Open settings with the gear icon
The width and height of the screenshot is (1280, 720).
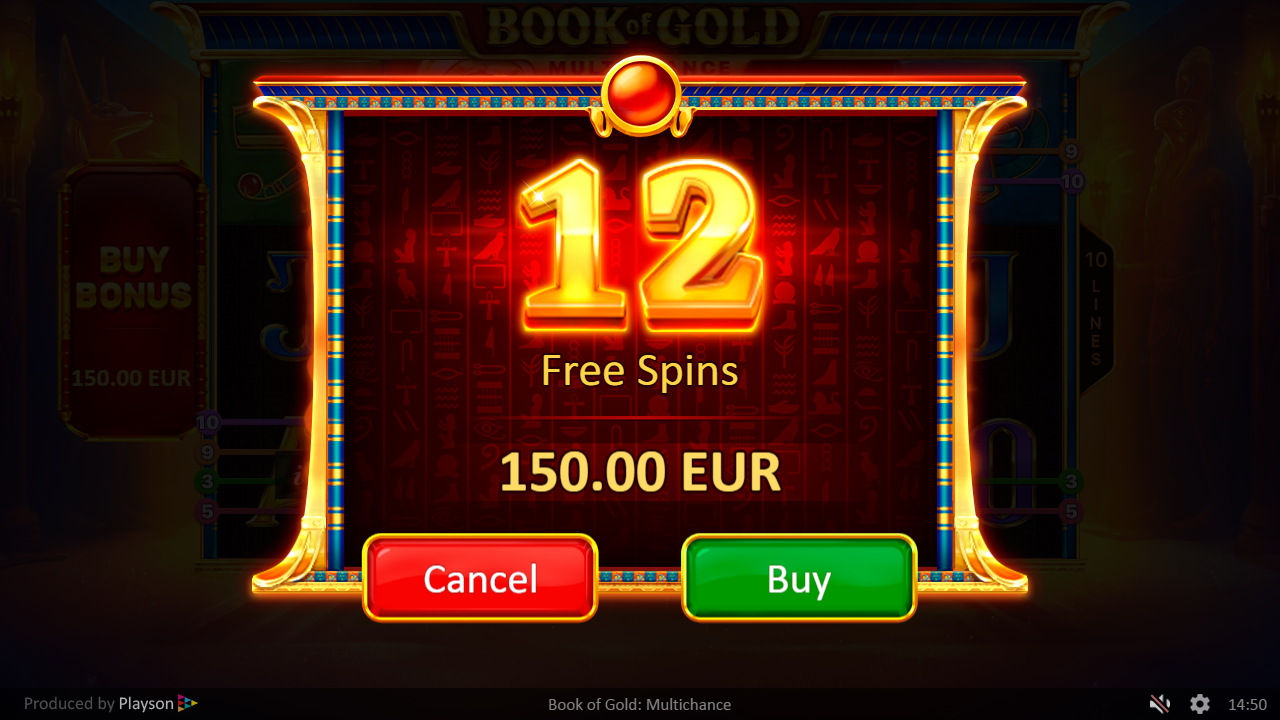point(1200,704)
